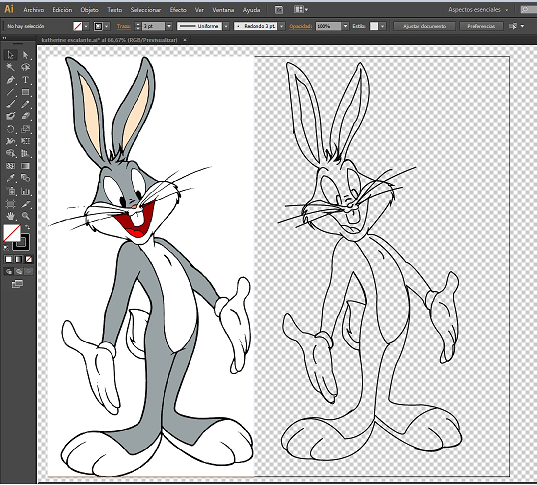The image size is (537, 485).
Task: Select the Pen tool
Action: [x=10, y=80]
